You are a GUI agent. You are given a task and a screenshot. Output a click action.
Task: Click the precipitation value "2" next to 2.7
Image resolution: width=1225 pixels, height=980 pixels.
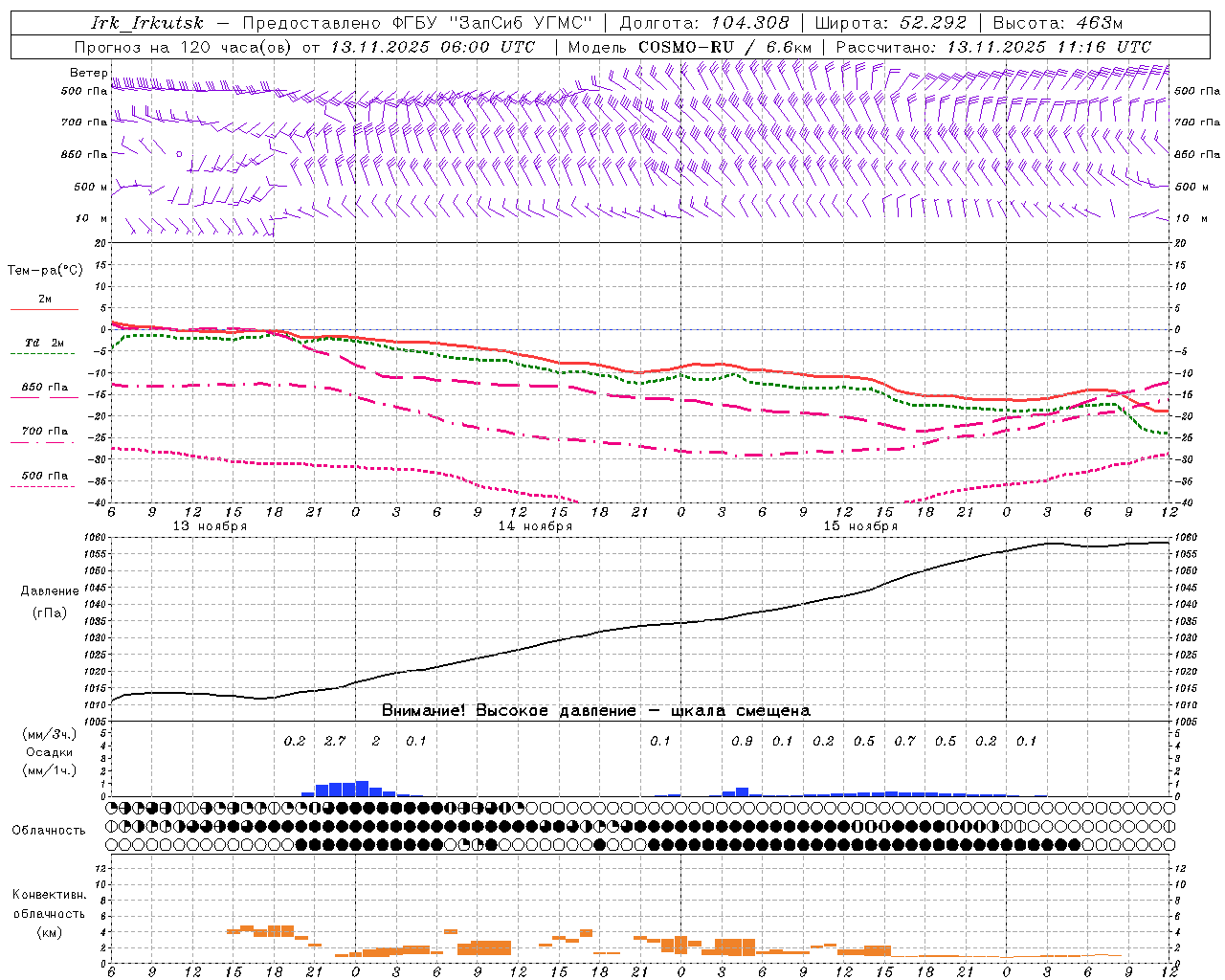pos(376,741)
